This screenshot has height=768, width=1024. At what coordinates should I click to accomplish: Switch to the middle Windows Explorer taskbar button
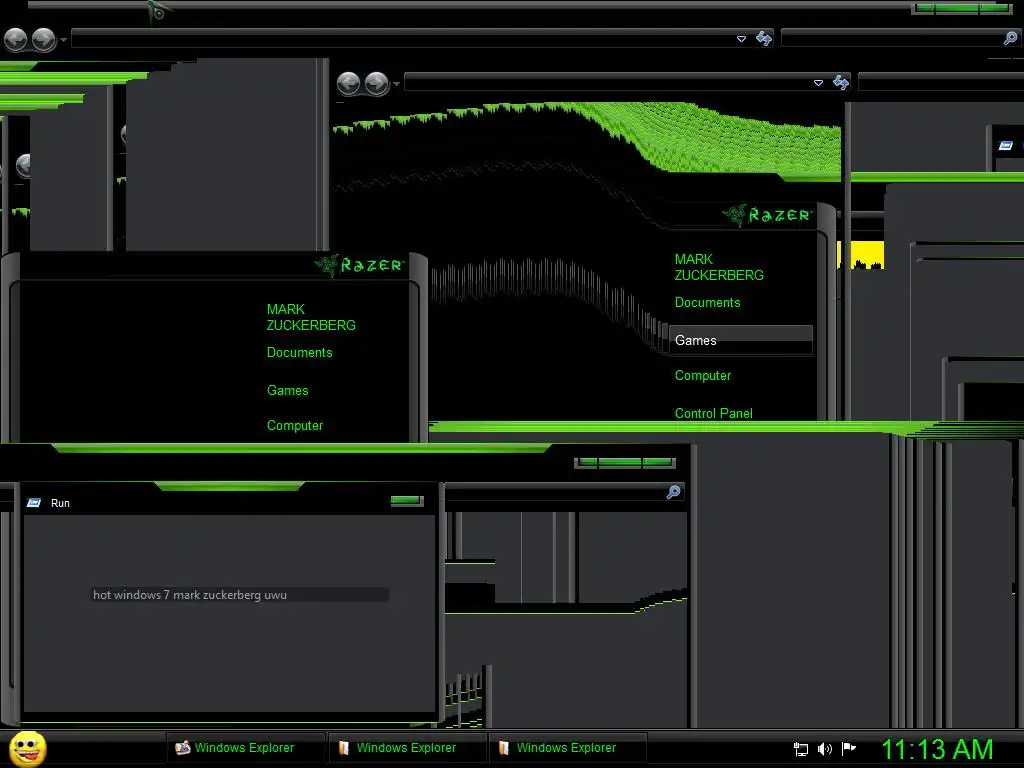coord(408,748)
